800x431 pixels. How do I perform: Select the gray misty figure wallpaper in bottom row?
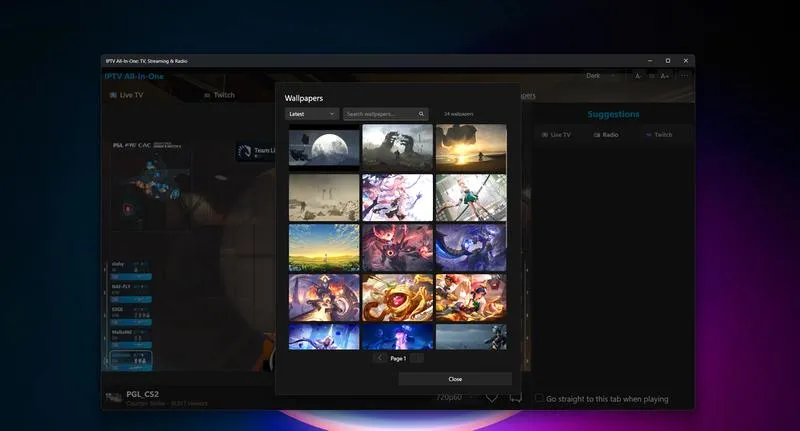[x=471, y=337]
